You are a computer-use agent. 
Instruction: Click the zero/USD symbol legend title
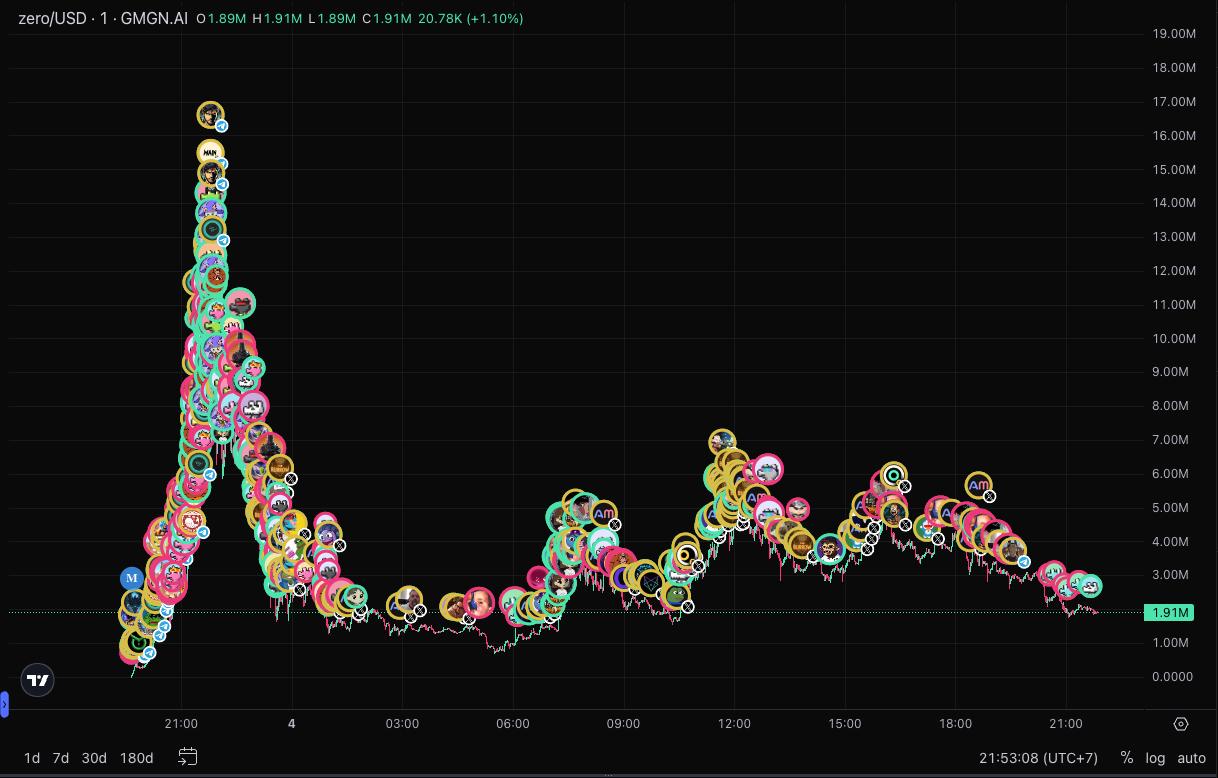[102, 18]
